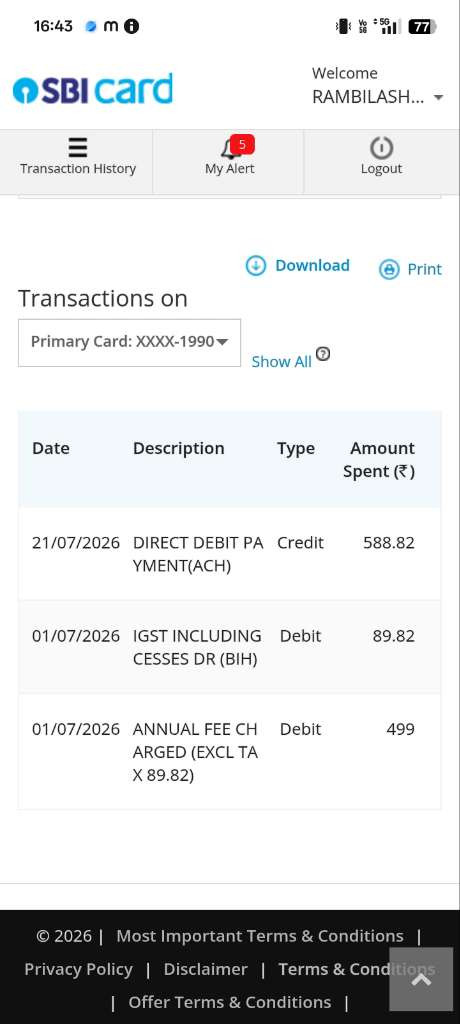Viewport: 460px width, 1024px height.
Task: Click the Download text link
Action: (312, 266)
